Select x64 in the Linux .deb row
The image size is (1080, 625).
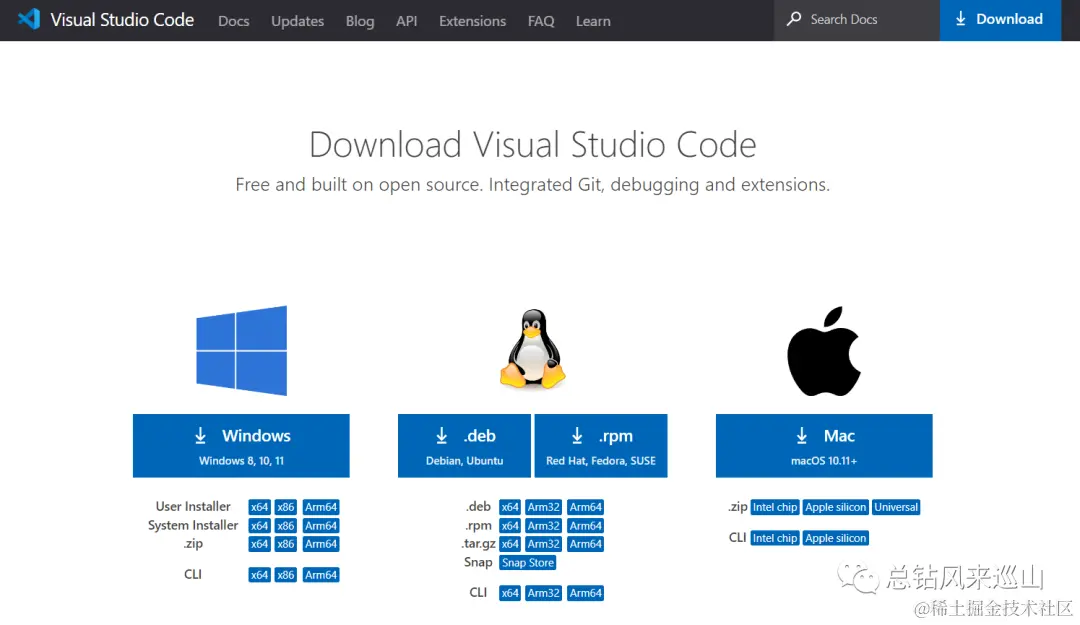pos(510,507)
